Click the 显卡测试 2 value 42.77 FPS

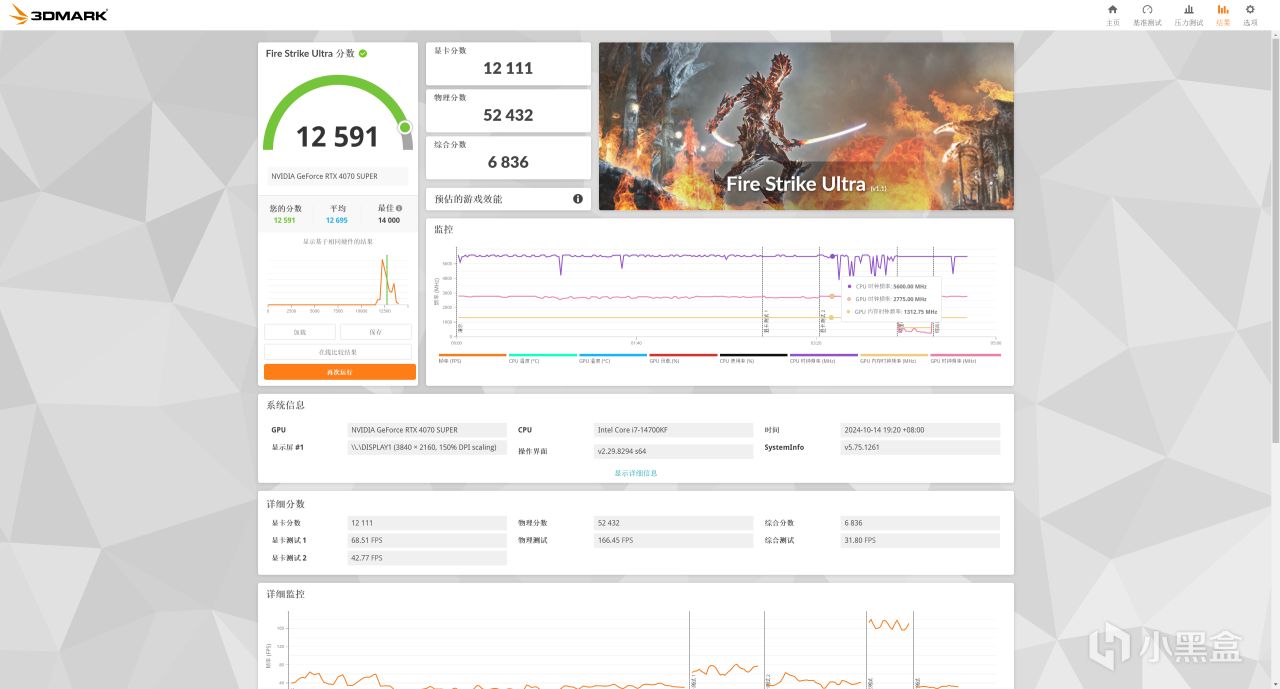click(x=427, y=558)
